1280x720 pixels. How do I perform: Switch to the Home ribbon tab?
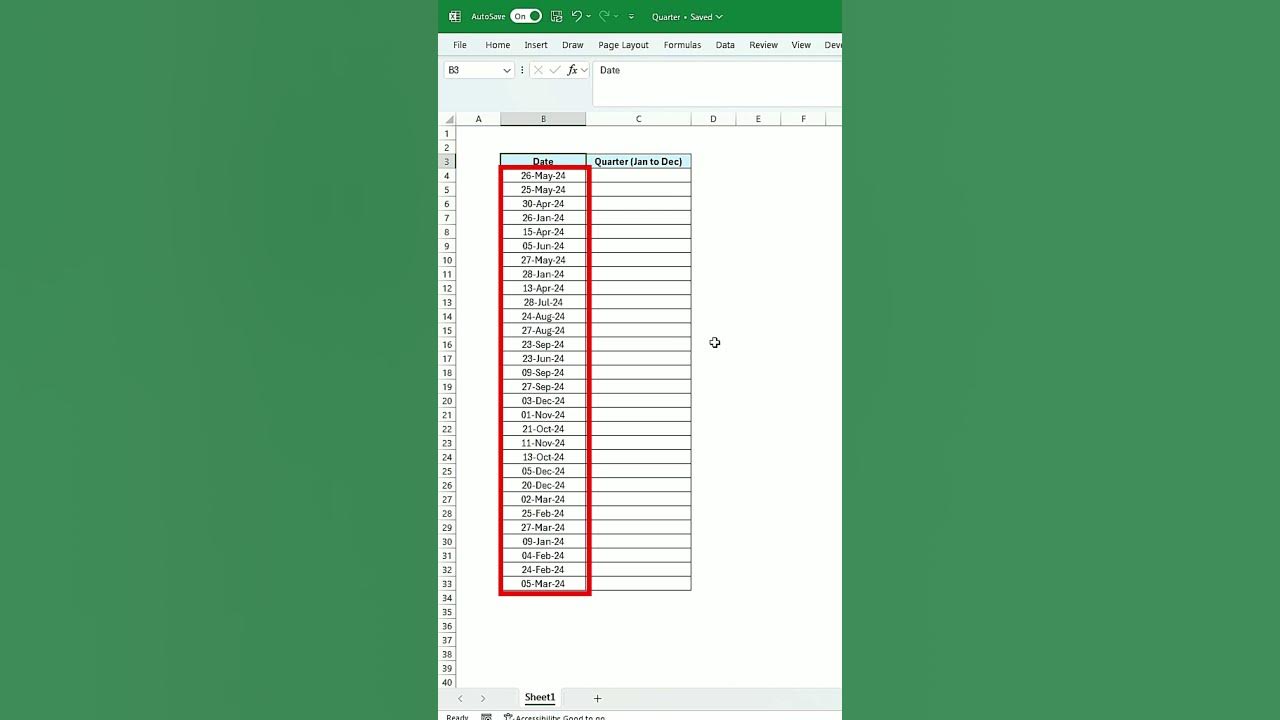coord(498,45)
